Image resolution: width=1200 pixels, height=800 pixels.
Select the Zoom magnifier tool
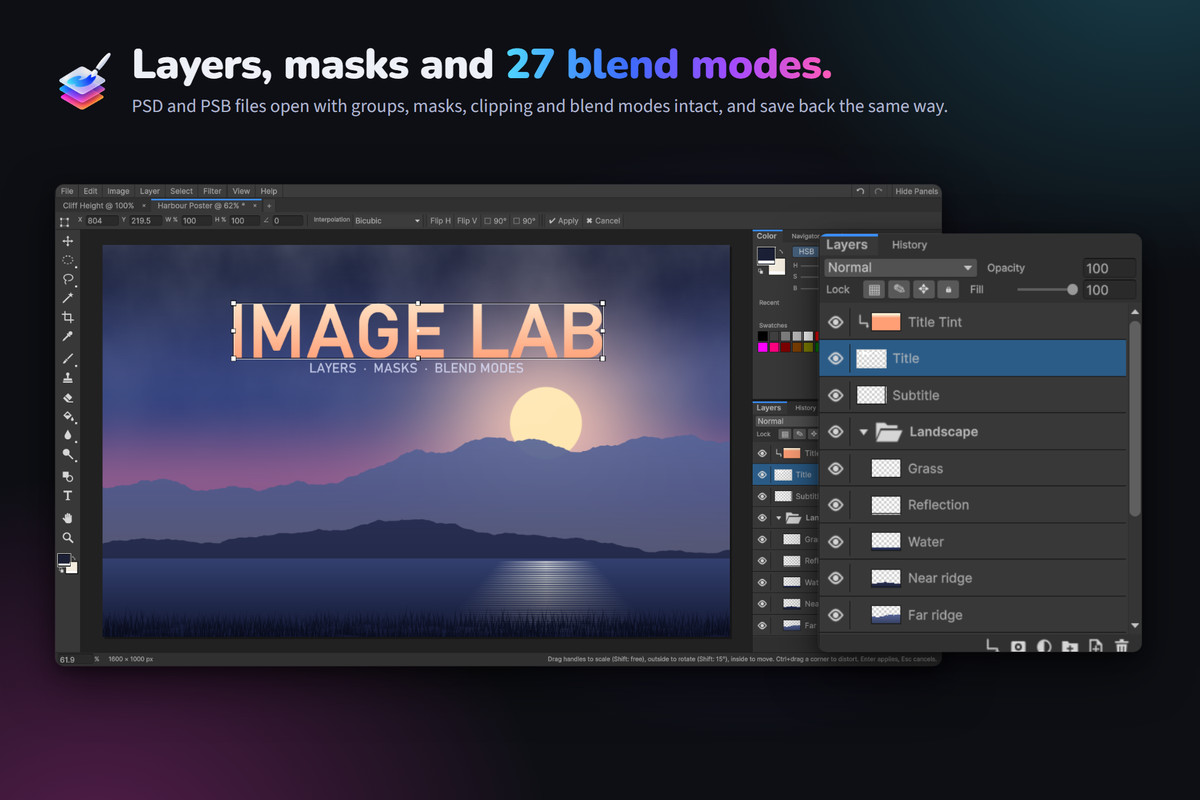pyautogui.click(x=68, y=538)
